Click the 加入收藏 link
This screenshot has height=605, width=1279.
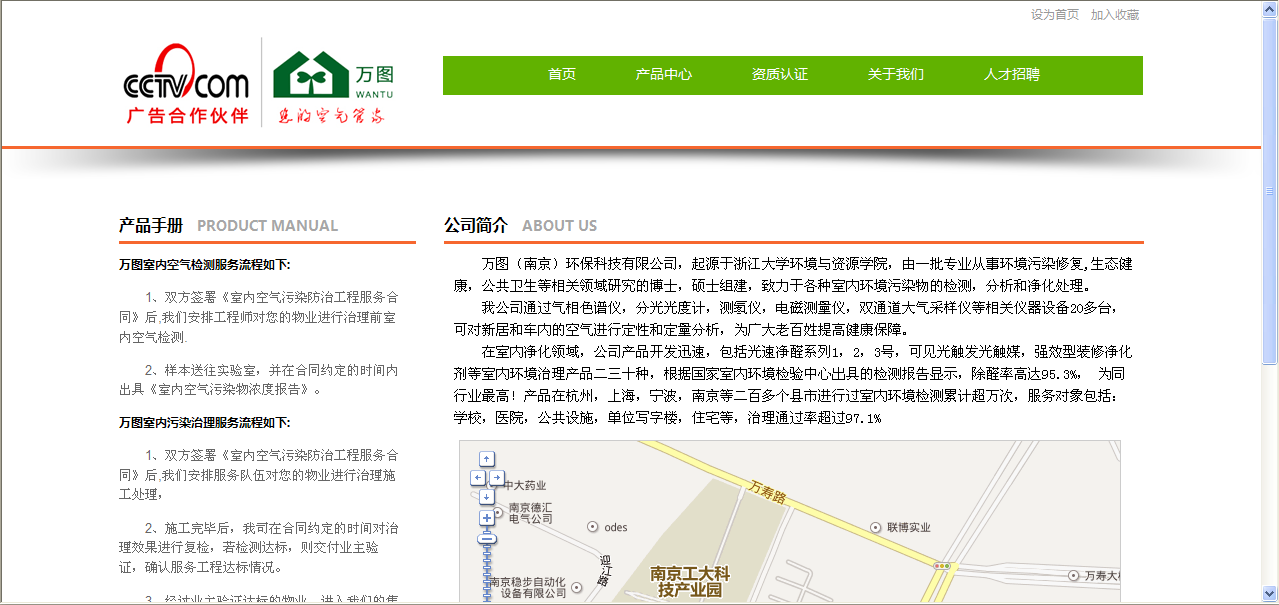(x=1115, y=15)
